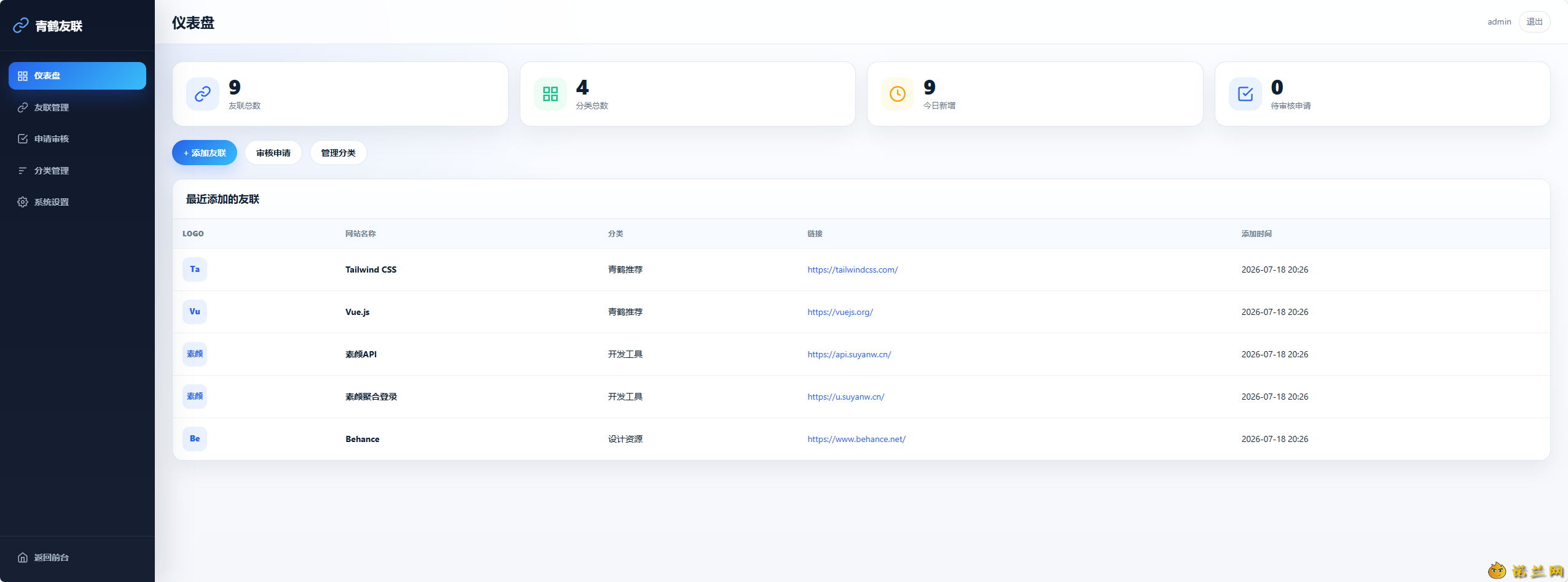
Task: Open 系统设置 sidebar entry
Action: pyautogui.click(x=77, y=202)
